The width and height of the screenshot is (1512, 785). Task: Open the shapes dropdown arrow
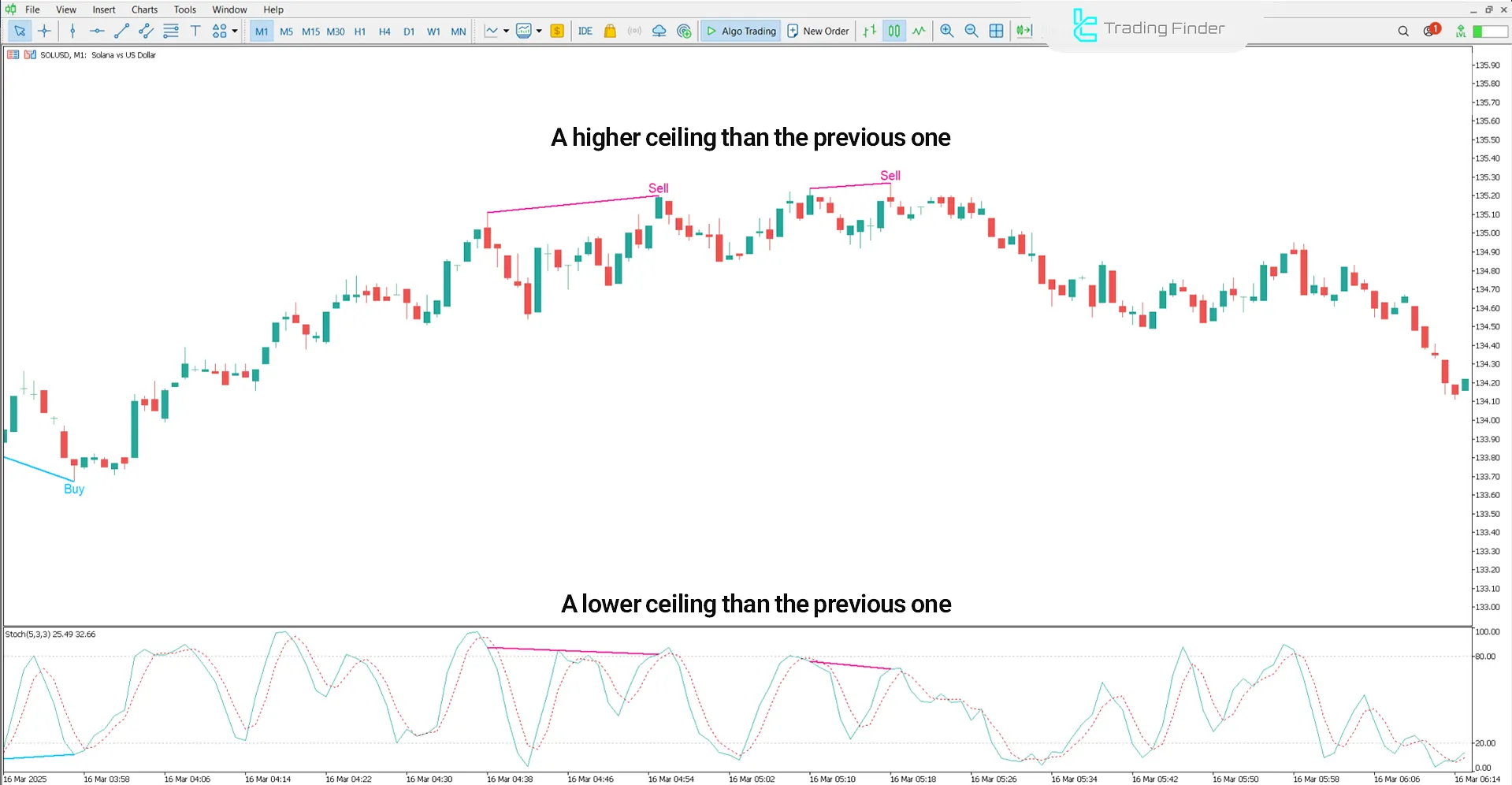pos(234,31)
